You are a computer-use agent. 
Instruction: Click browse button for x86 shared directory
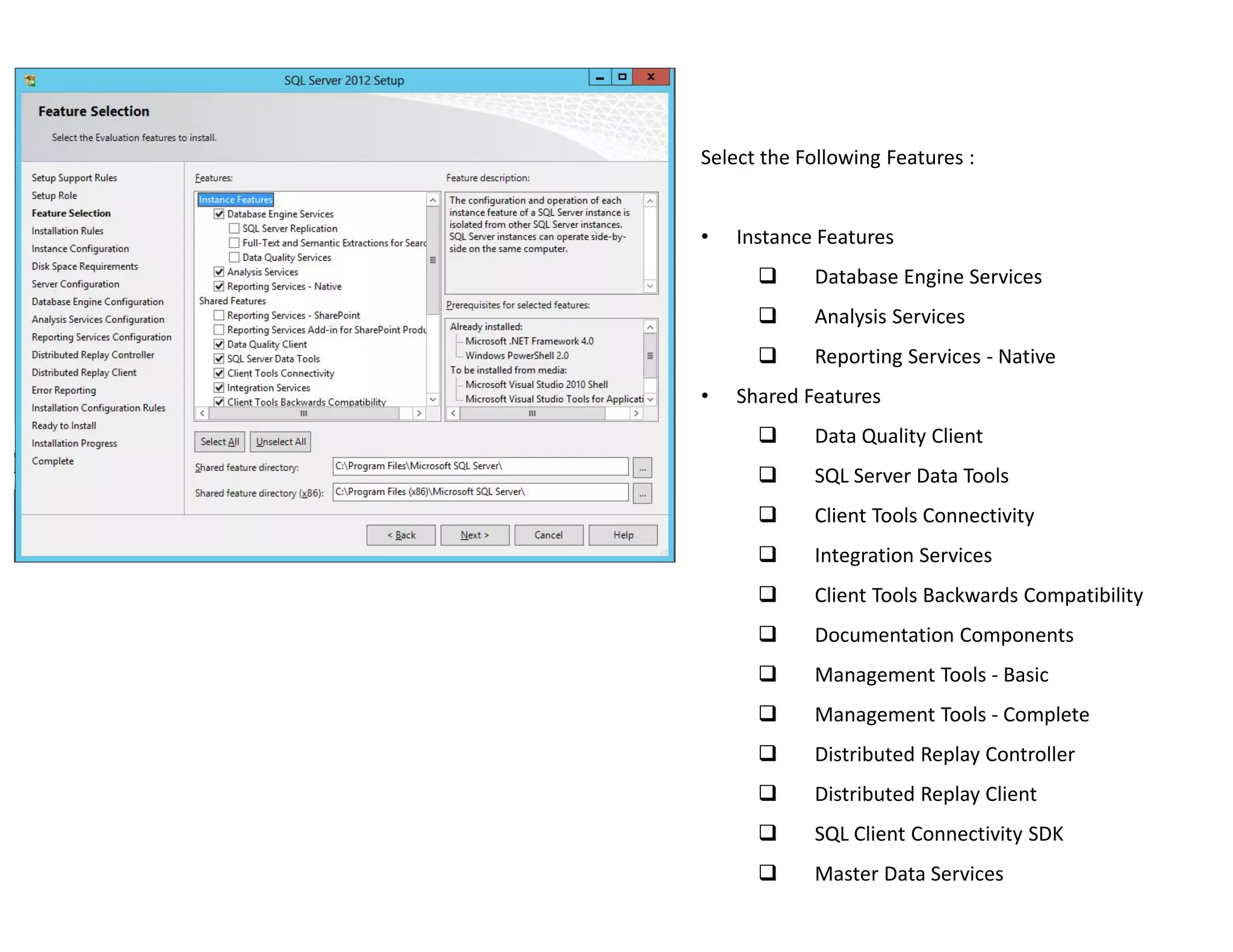coord(642,493)
